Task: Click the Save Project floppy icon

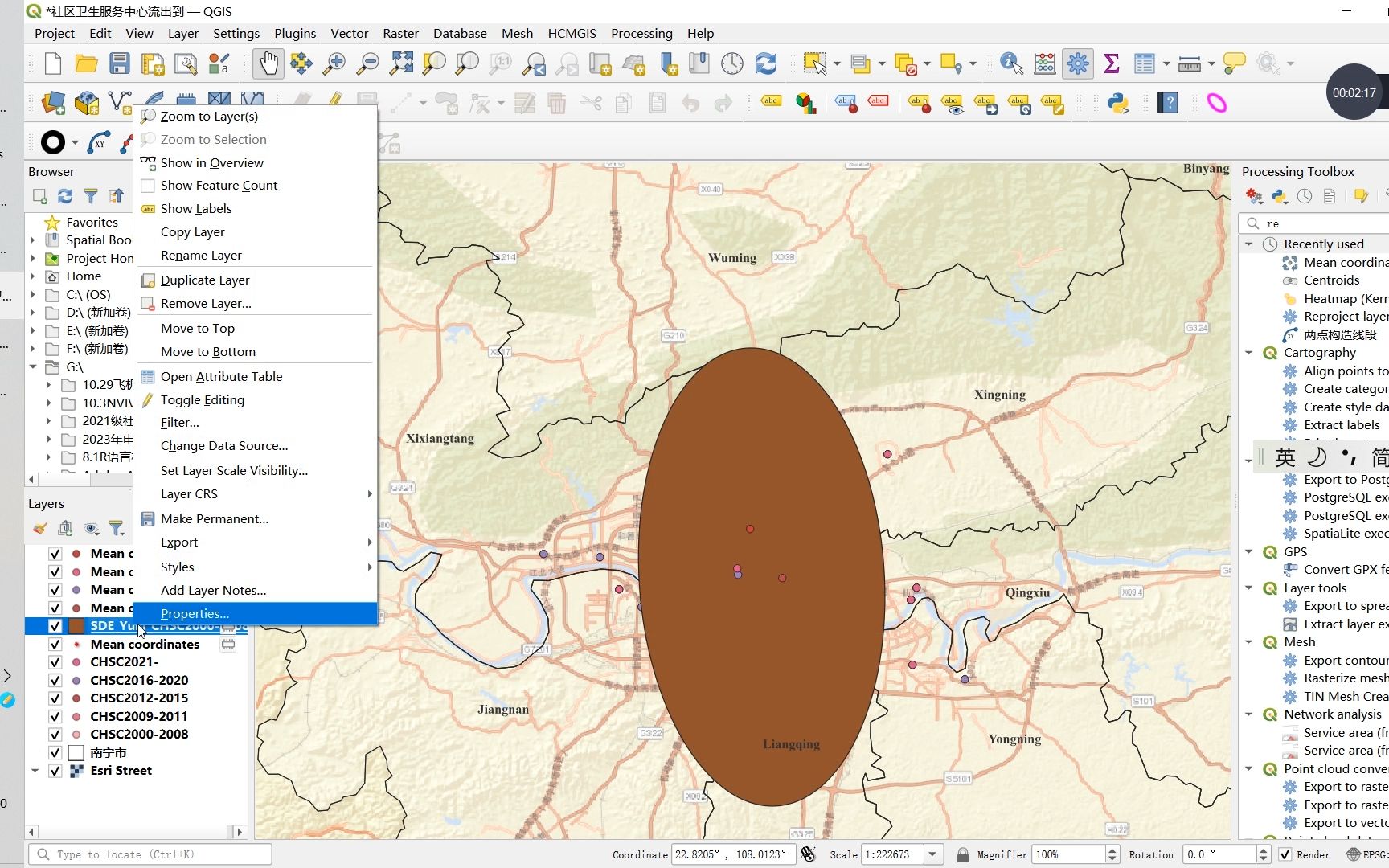Action: point(120,63)
